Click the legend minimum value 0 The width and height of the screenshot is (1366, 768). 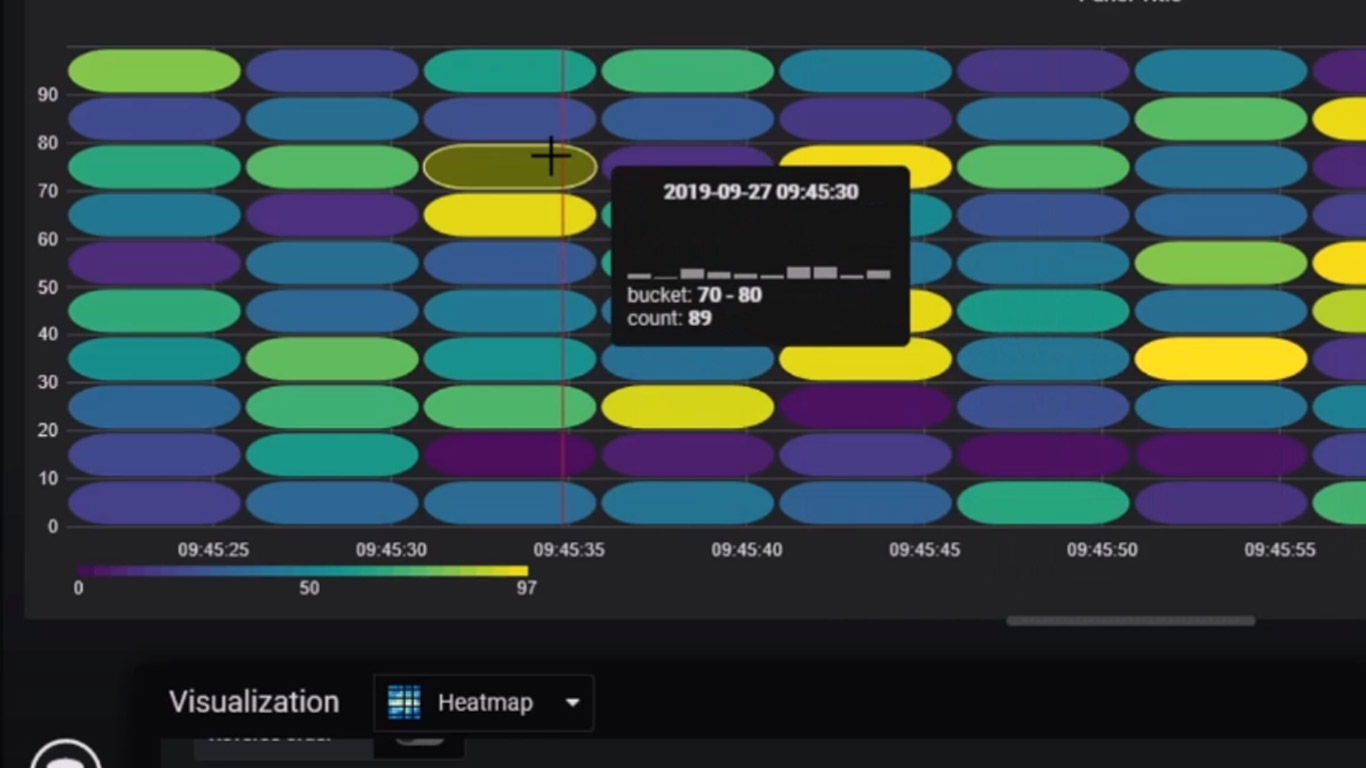point(78,588)
